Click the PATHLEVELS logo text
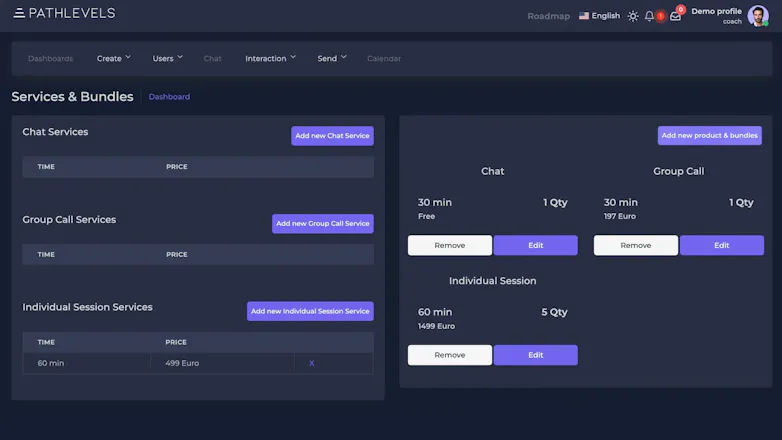The width and height of the screenshot is (782, 440). [72, 13]
